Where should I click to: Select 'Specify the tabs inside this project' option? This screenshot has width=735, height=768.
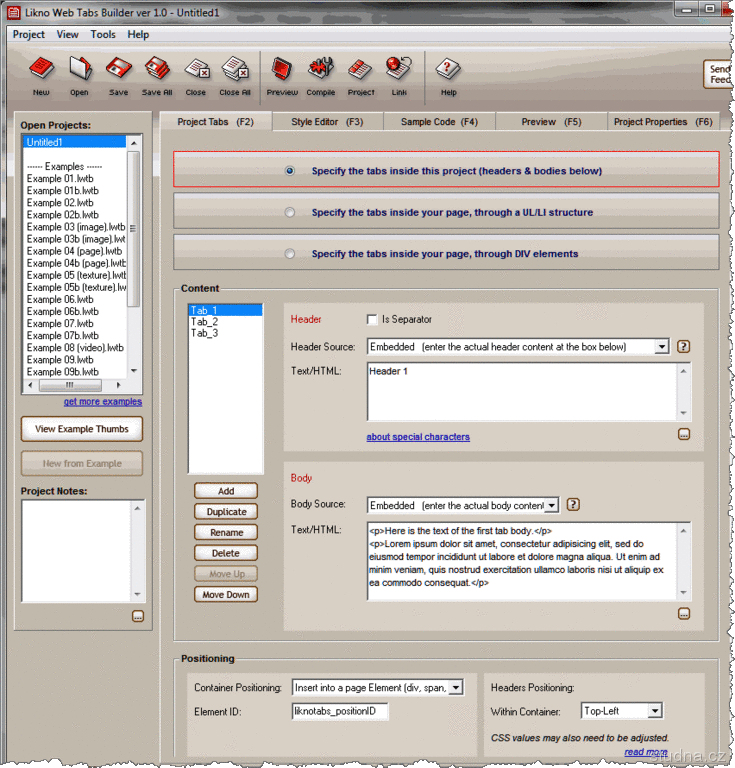290,171
